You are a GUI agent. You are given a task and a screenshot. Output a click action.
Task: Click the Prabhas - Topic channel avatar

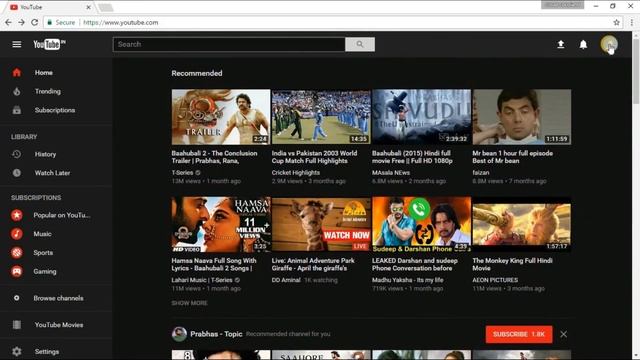[x=179, y=334]
